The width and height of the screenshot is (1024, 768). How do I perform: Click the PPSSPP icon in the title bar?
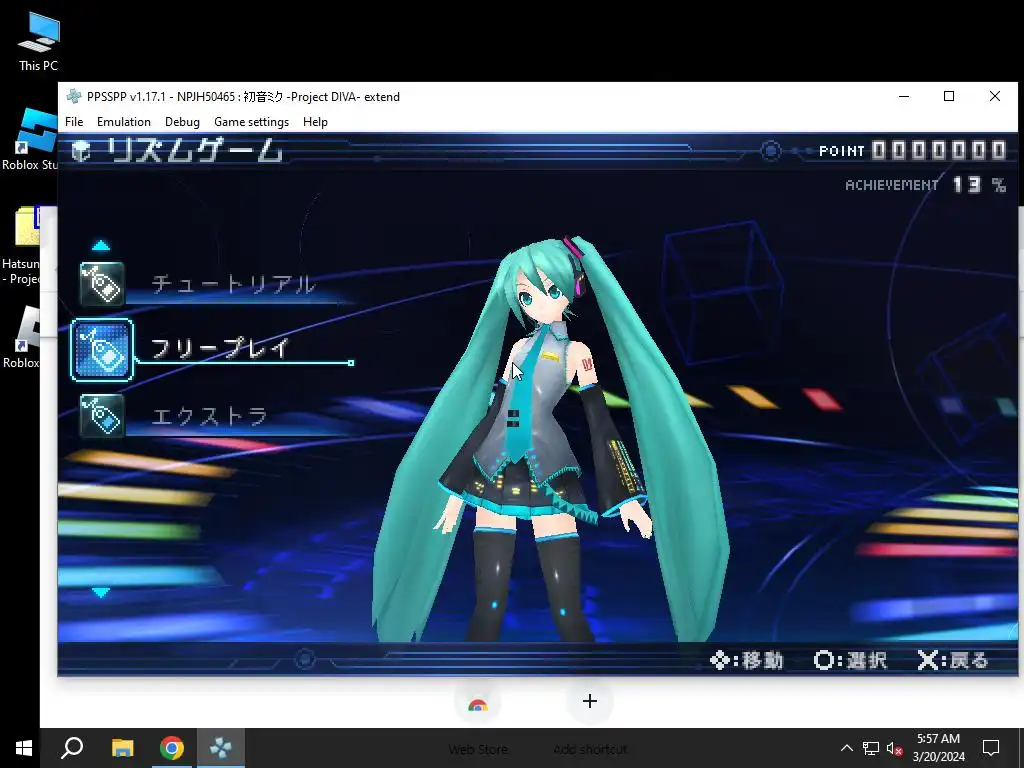click(x=74, y=97)
